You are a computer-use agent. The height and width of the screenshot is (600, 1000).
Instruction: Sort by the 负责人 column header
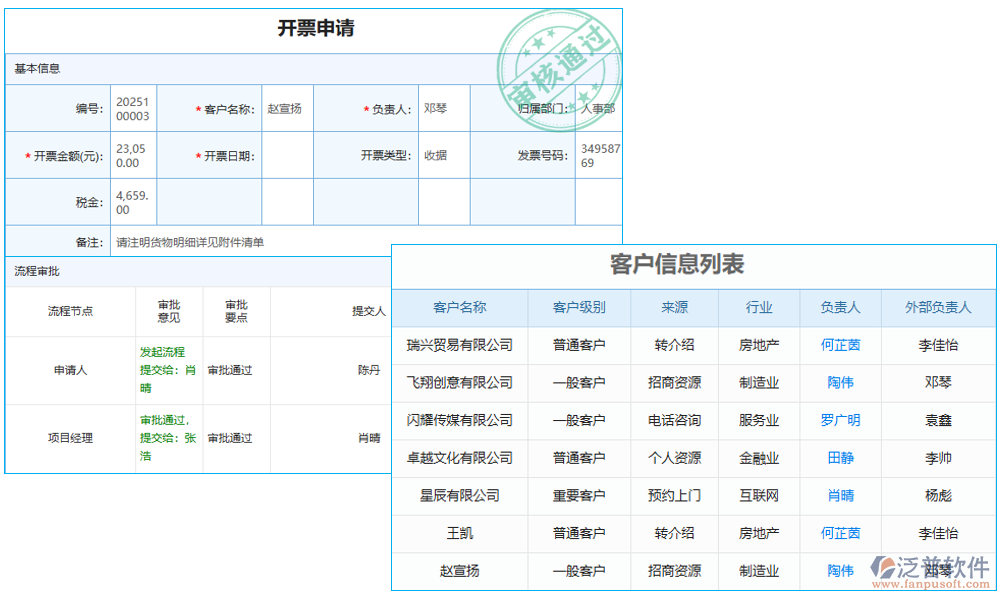click(x=839, y=307)
